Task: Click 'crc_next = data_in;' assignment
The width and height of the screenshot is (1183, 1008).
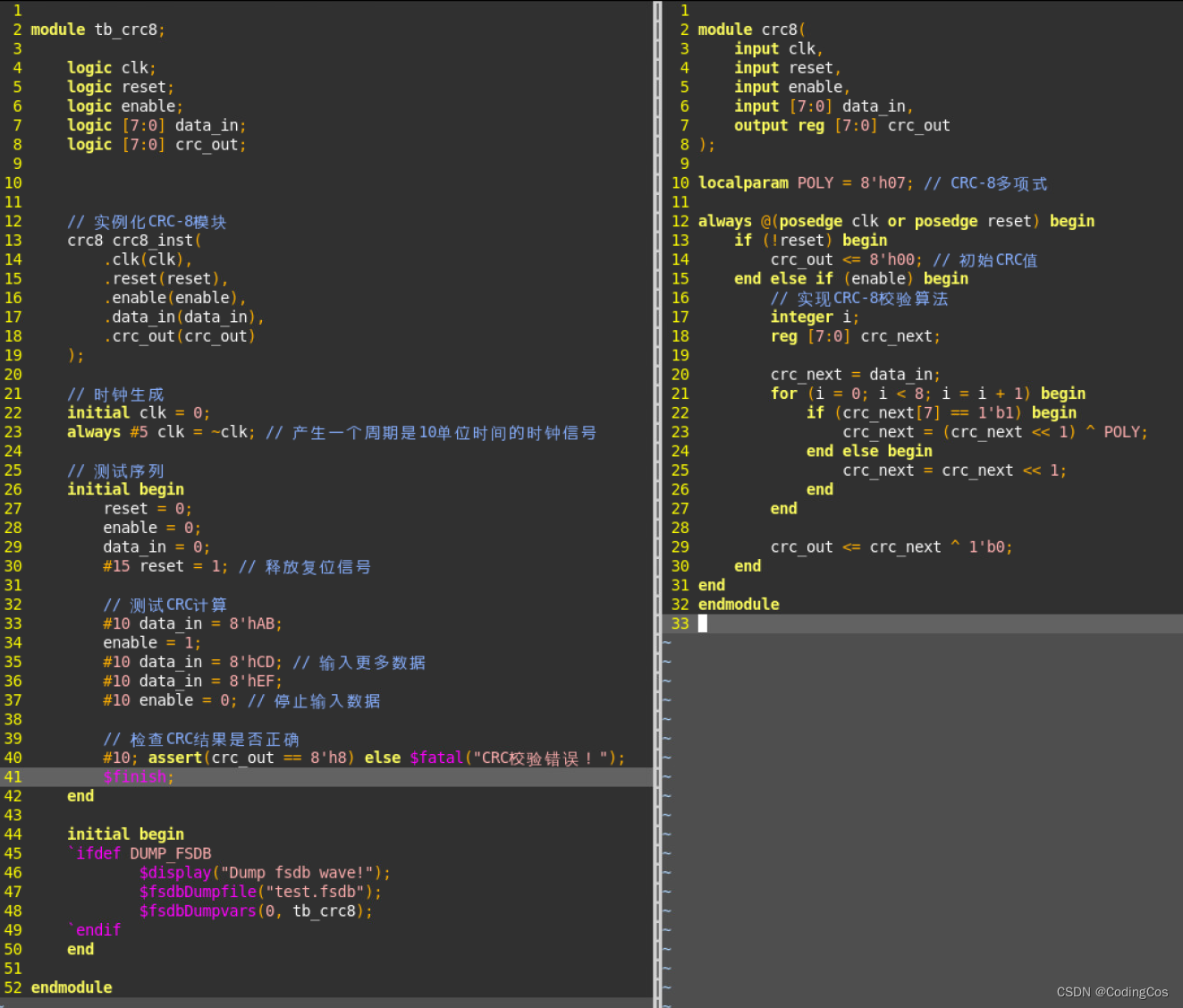Action: (856, 375)
